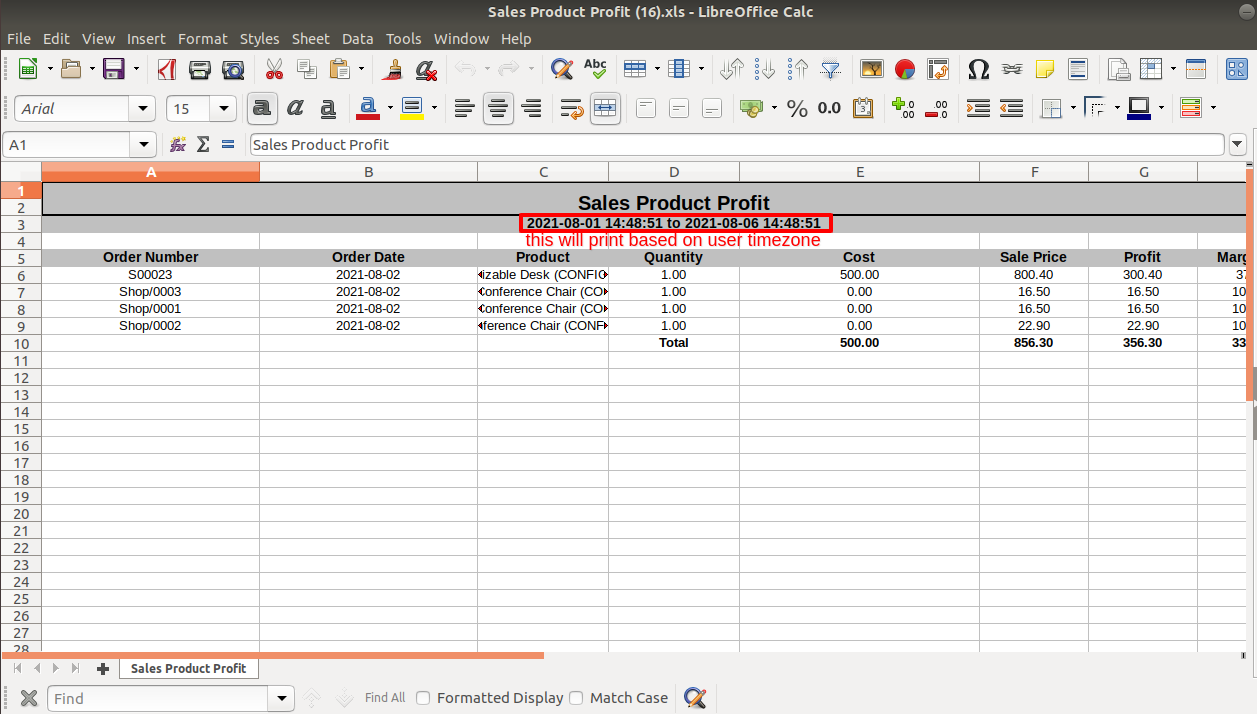Click the Format as Percent icon
This screenshot has width=1257, height=714.
[x=797, y=108]
